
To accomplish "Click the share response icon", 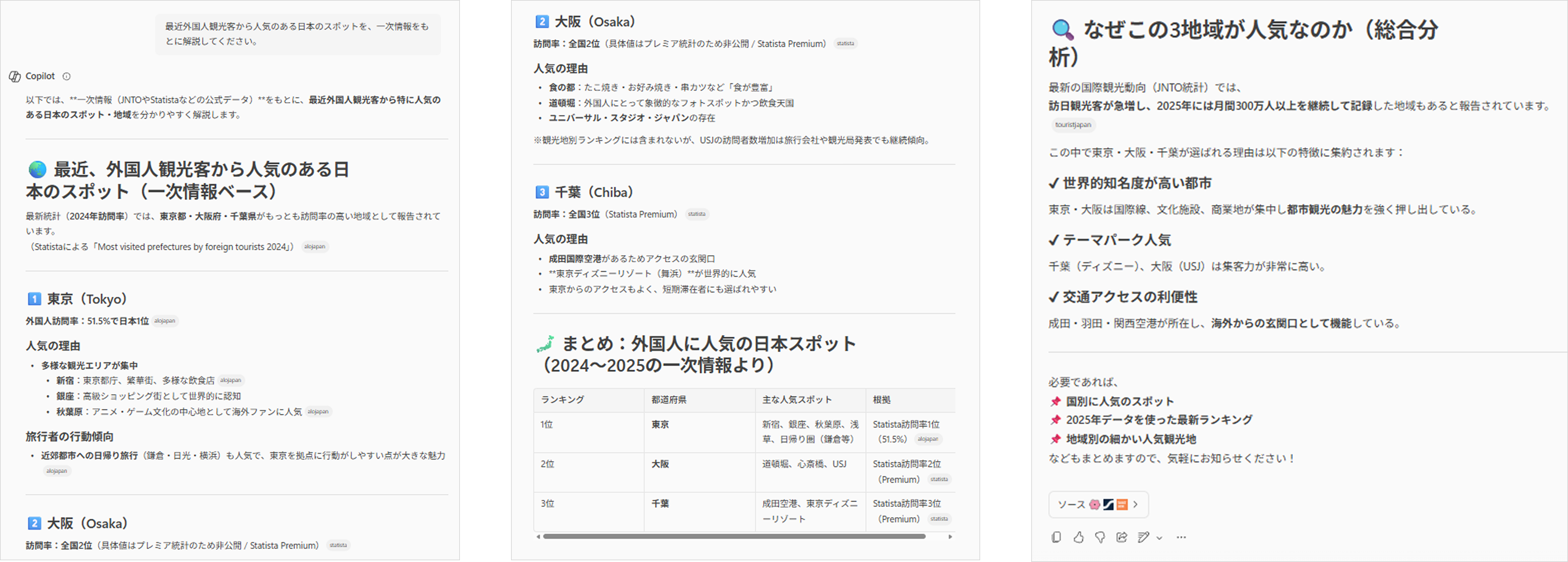I will click(x=1122, y=537).
